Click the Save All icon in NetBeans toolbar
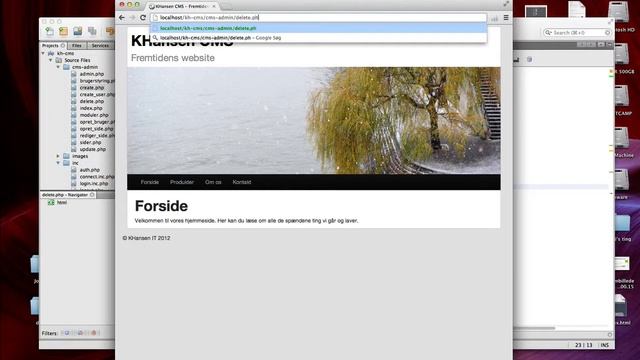640x360 pixels. 92,31
